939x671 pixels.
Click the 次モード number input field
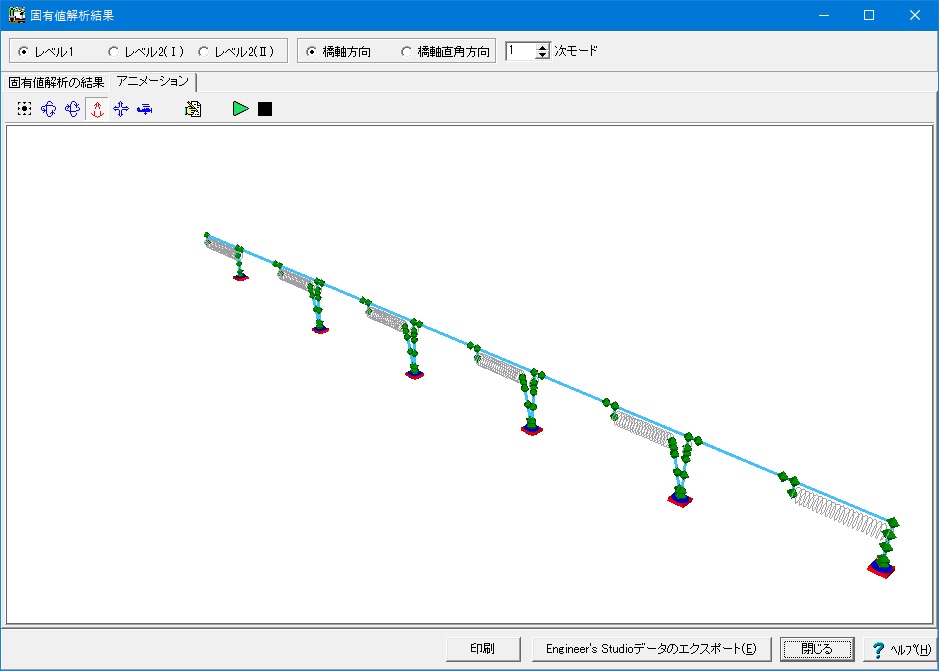point(521,51)
